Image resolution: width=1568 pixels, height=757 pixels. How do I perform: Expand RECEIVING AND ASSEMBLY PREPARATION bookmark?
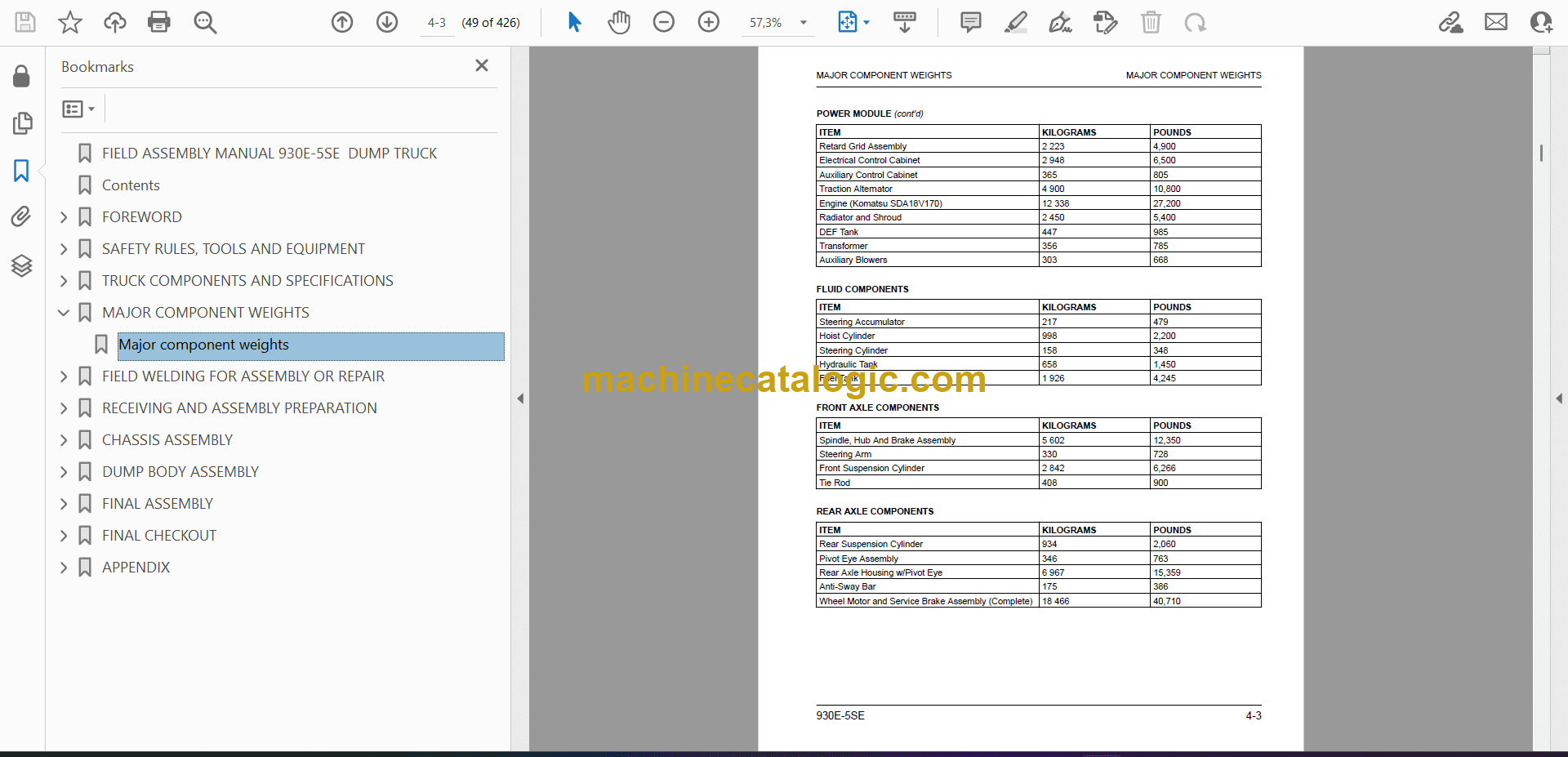pyautogui.click(x=64, y=408)
